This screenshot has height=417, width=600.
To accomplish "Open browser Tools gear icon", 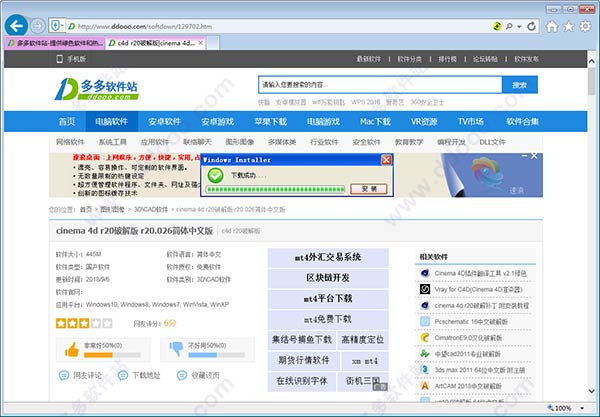I will [x=585, y=26].
